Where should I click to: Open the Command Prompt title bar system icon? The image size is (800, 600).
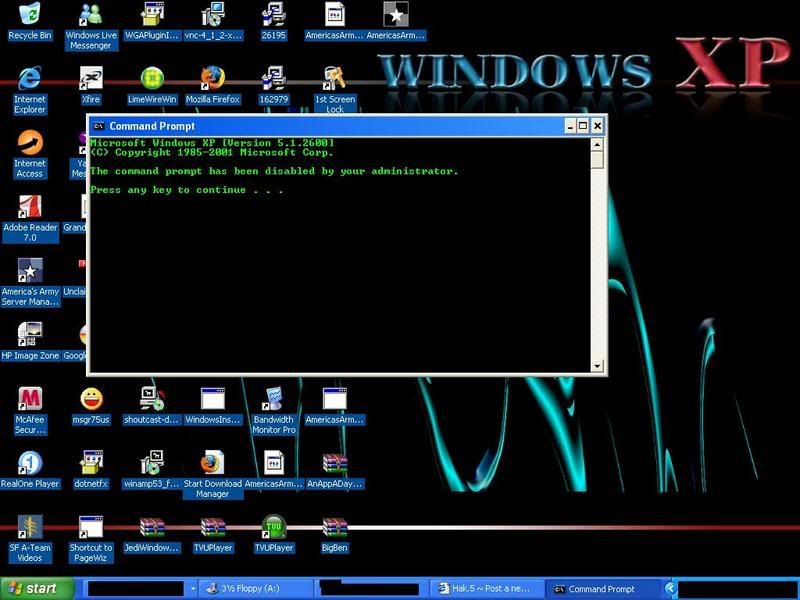point(99,126)
